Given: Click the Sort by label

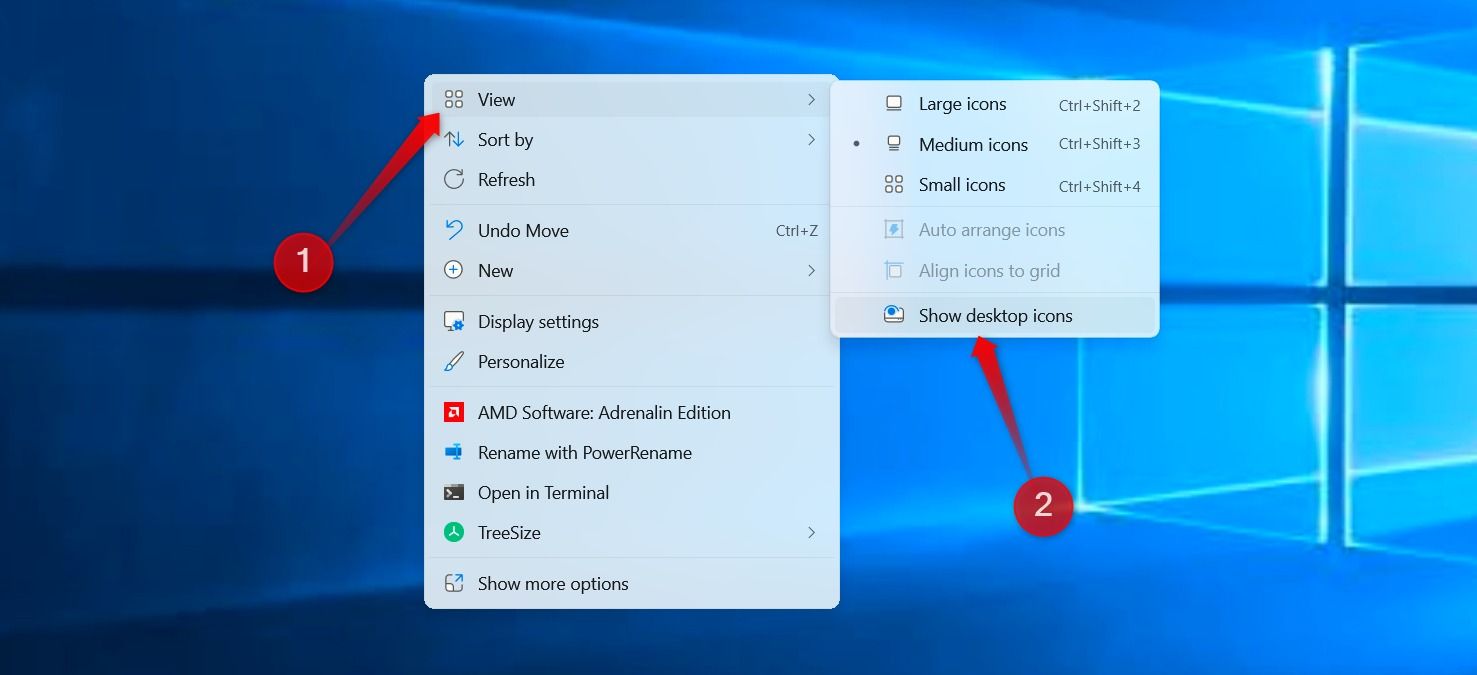Looking at the screenshot, I should (505, 139).
